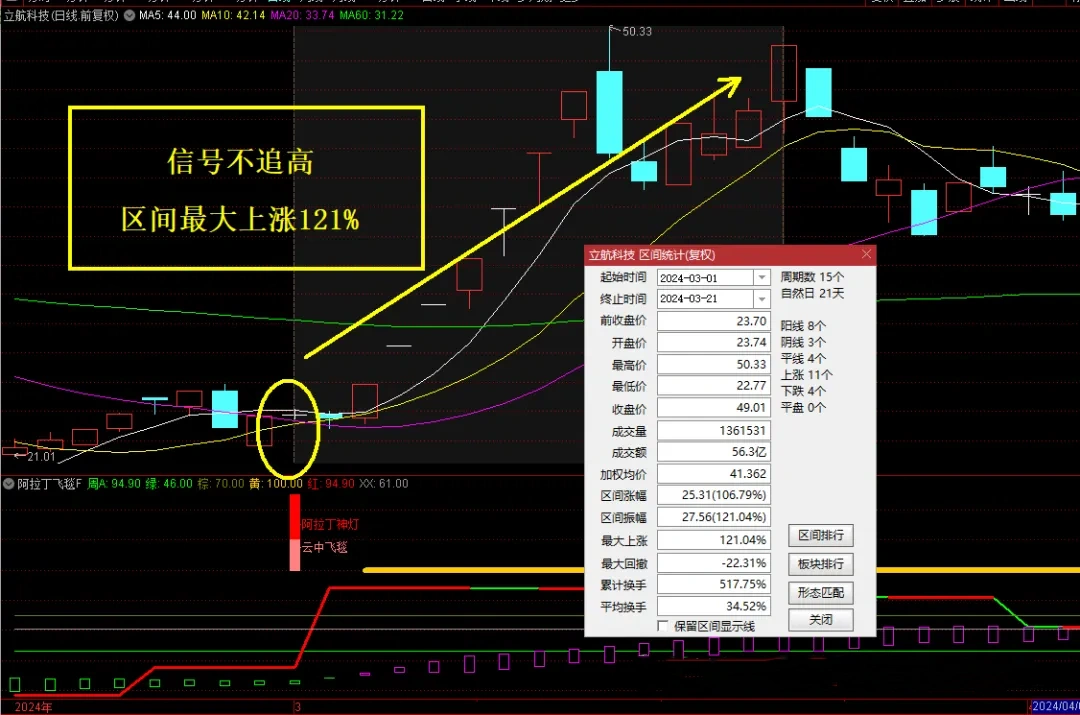Click the end date field 2024-03-21
Image resolution: width=1080 pixels, height=715 pixels.
[x=705, y=299]
